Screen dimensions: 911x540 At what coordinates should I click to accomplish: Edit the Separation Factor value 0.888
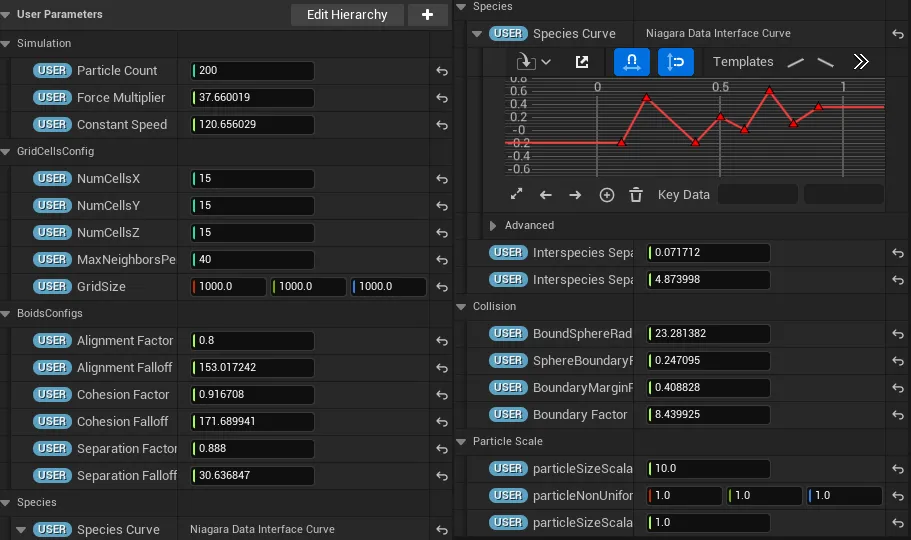(253, 449)
